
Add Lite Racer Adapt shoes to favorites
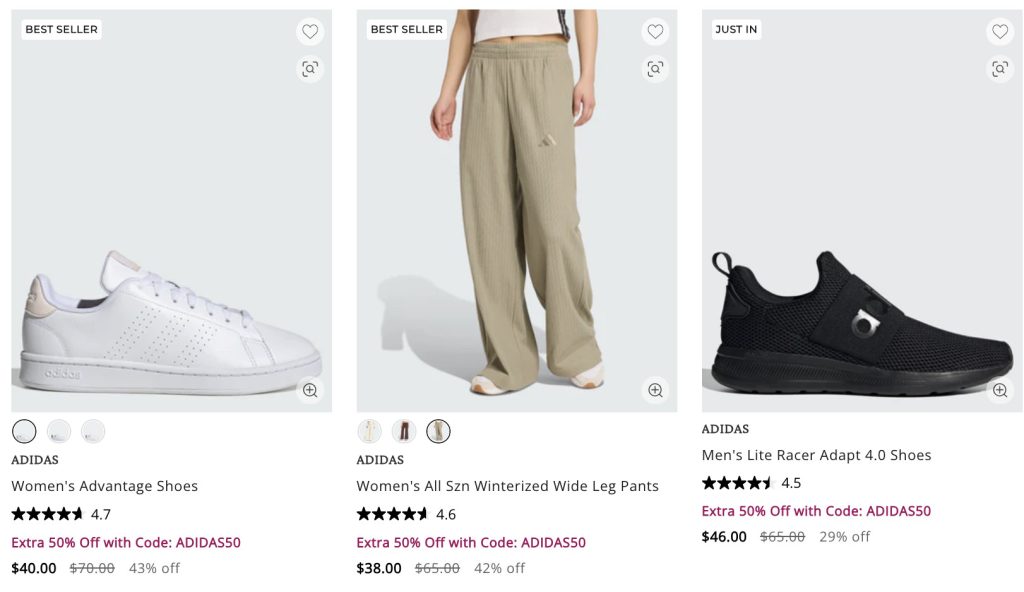pyautogui.click(x=1000, y=32)
